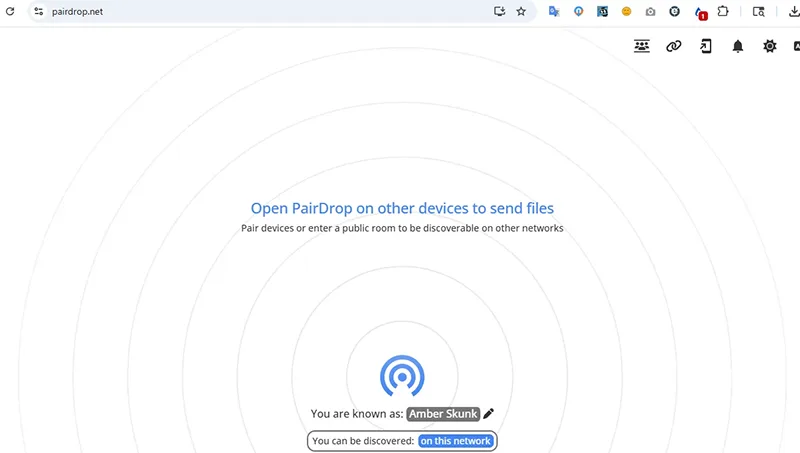Click the PairDrop radar logo
This screenshot has width=800, height=453.
402,376
